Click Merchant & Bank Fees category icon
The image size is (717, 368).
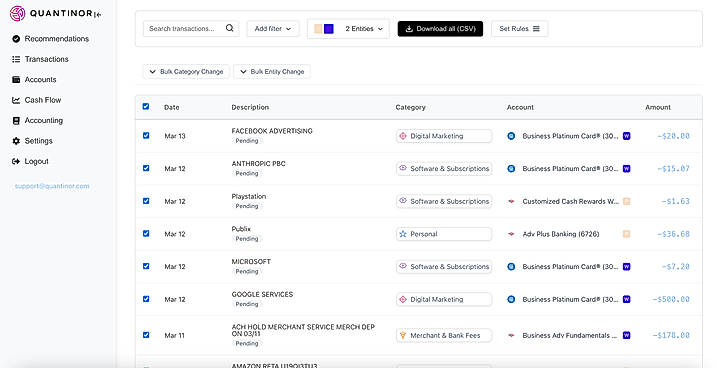click(x=403, y=335)
